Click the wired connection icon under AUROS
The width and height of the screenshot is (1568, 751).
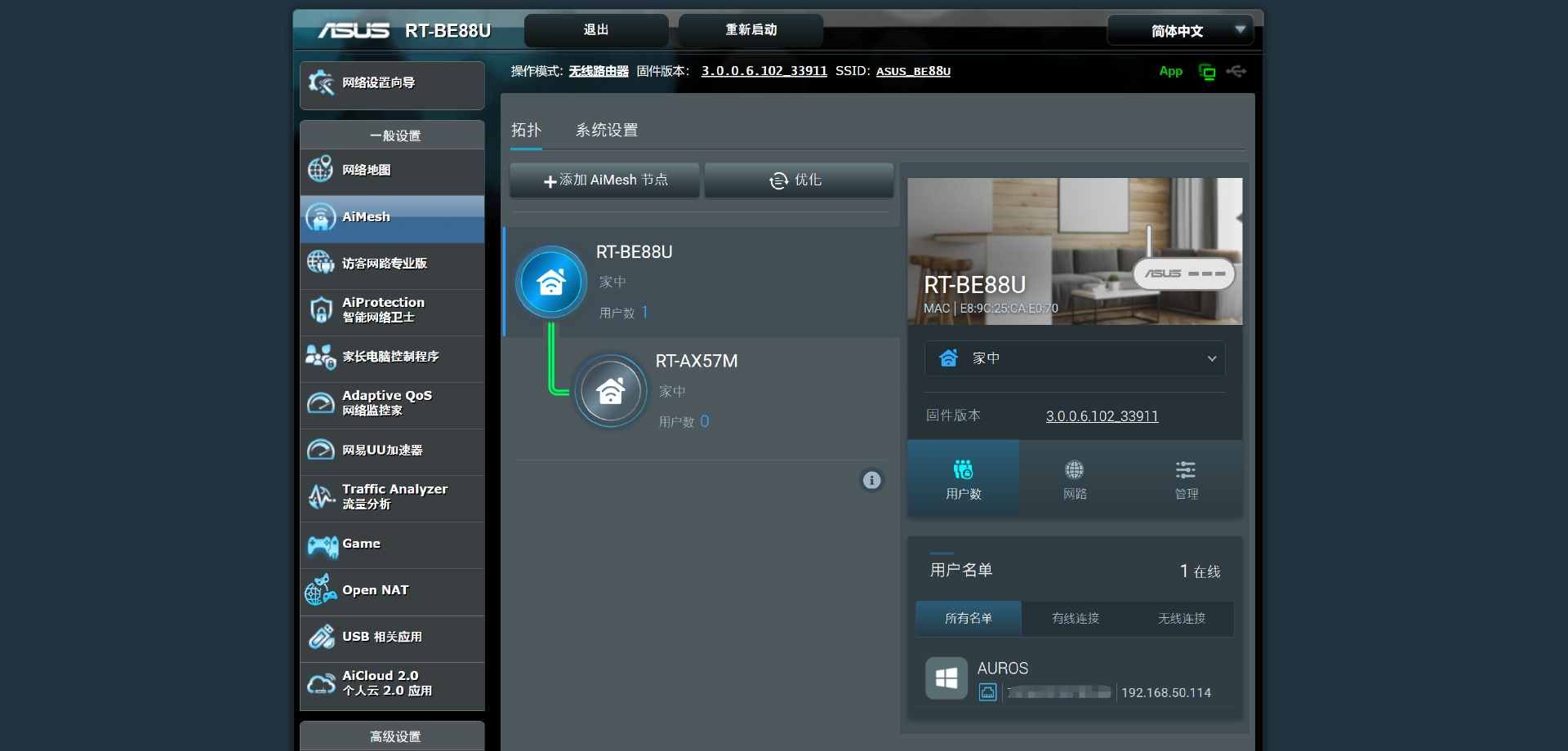coord(987,693)
